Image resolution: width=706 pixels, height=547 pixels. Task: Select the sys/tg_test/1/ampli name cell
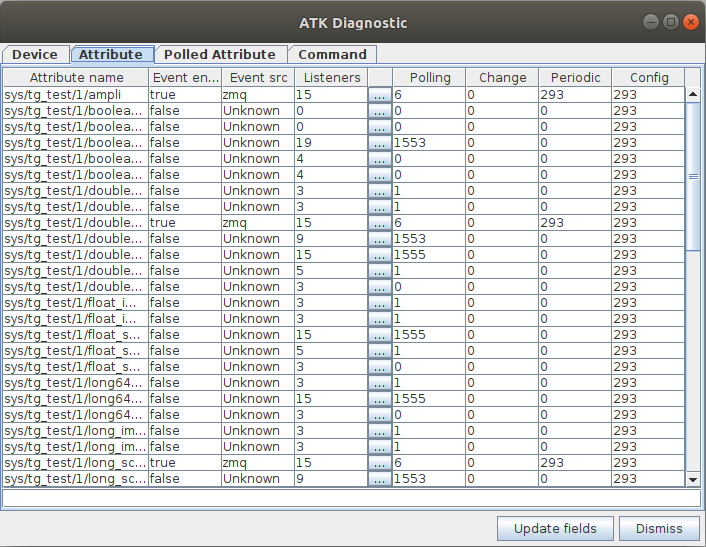[76, 95]
